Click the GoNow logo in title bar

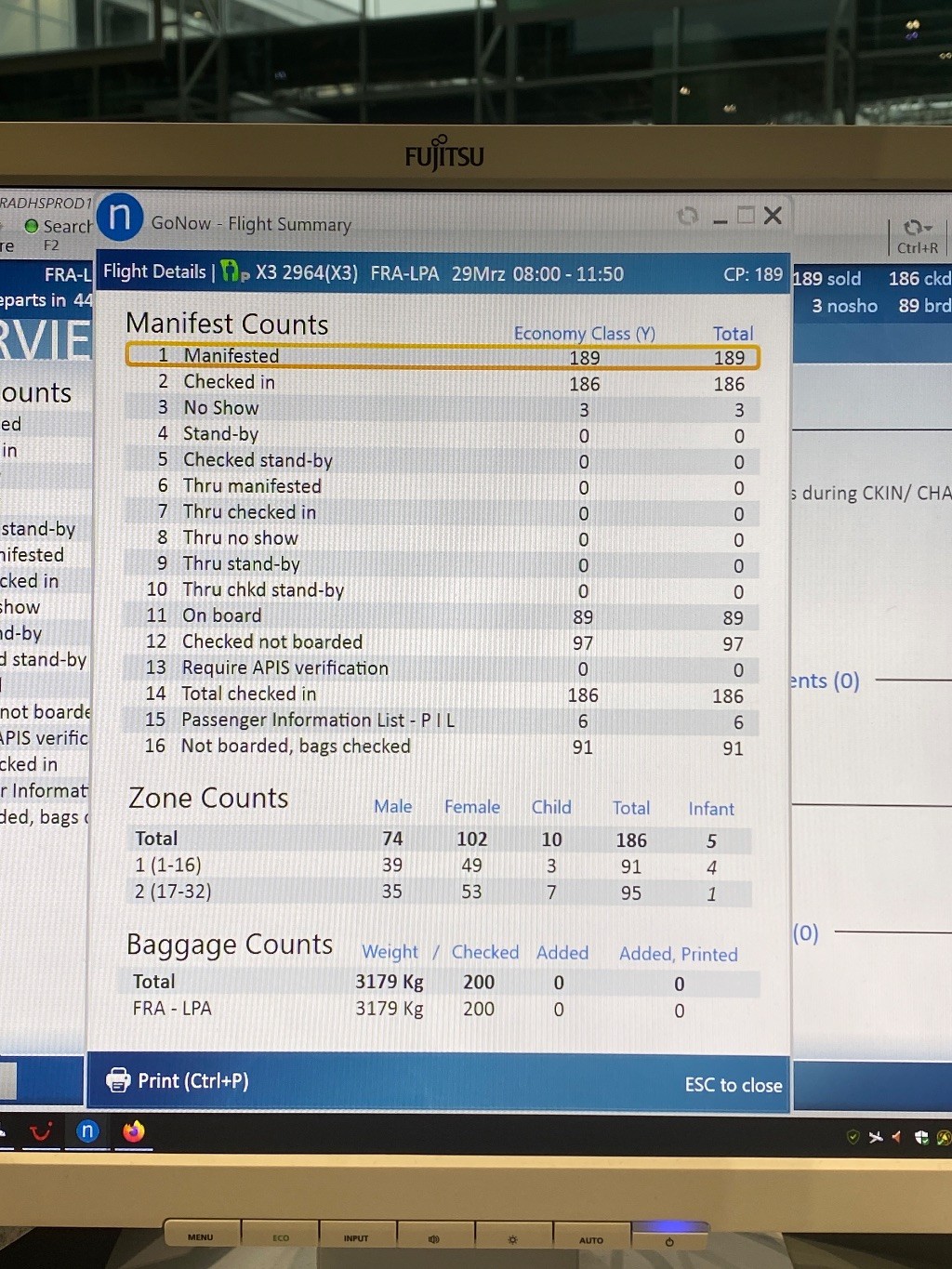coord(120,218)
